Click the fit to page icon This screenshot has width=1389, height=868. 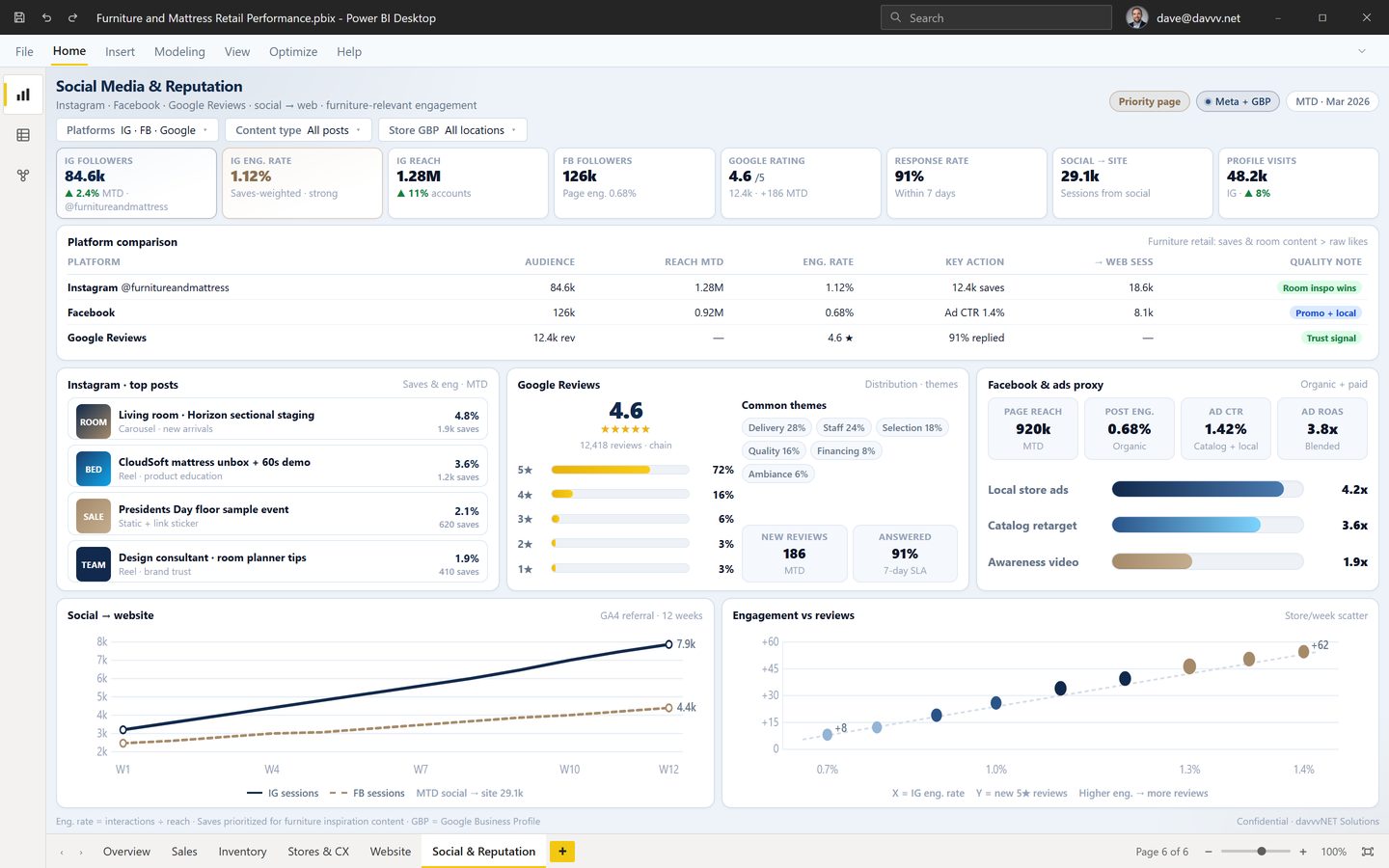tap(1367, 852)
